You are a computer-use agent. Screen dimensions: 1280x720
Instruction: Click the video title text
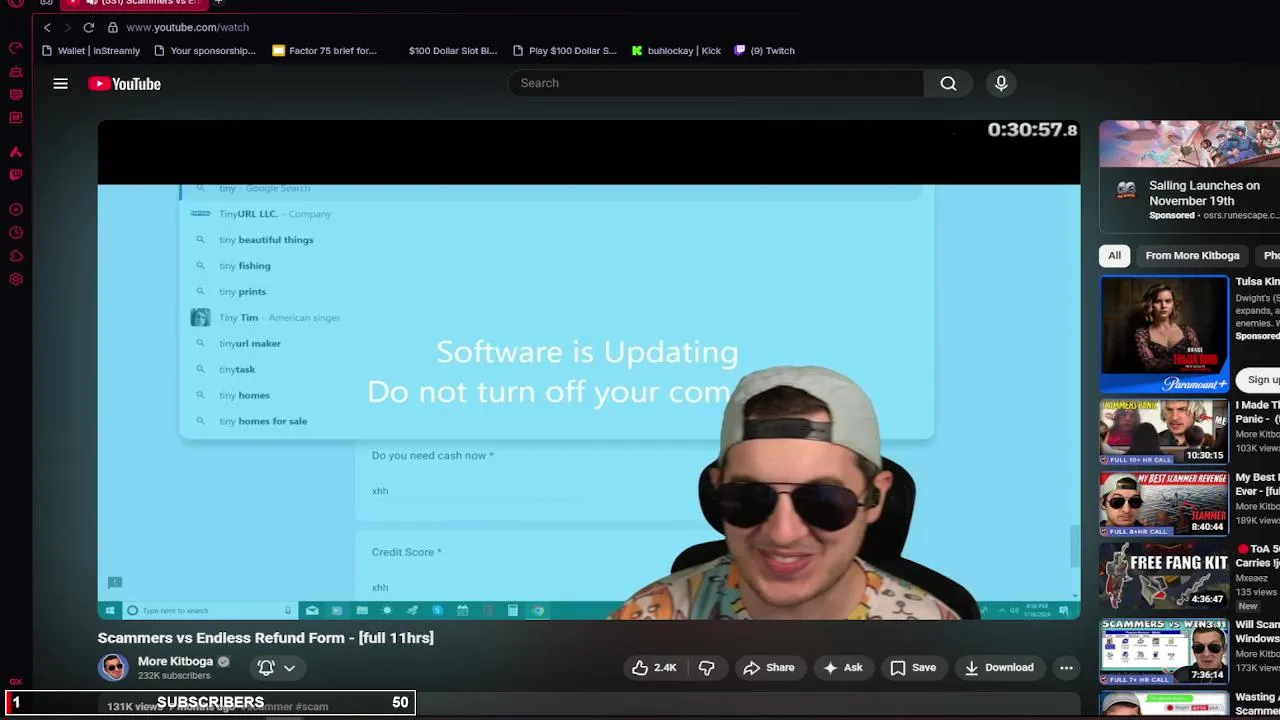pos(265,638)
